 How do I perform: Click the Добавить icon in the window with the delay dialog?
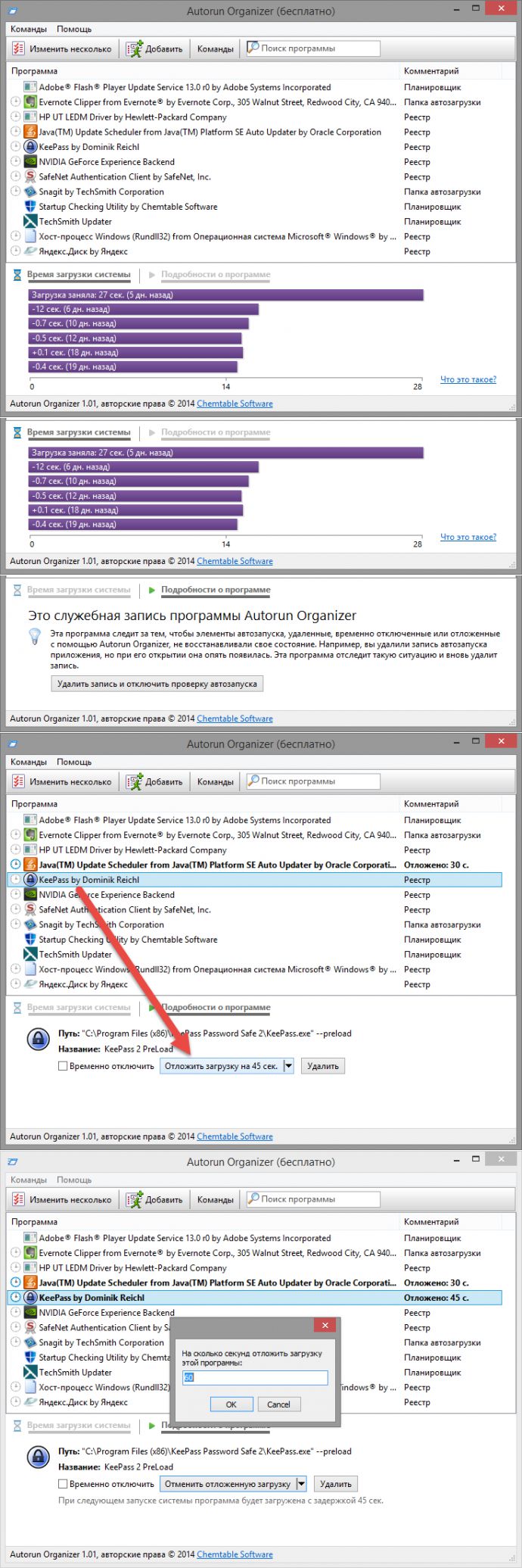[135, 1199]
